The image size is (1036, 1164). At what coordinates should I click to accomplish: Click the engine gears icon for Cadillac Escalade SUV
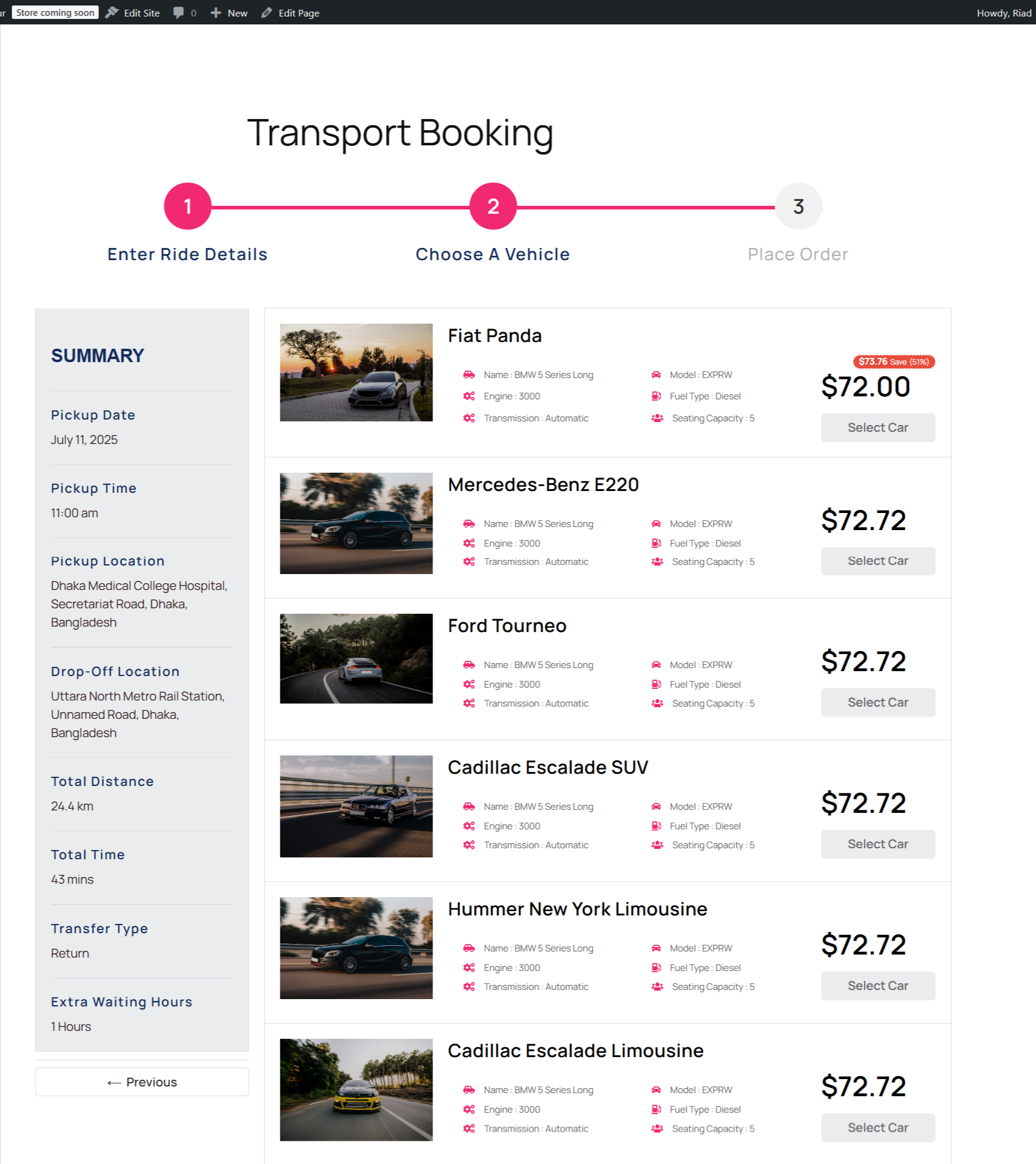(469, 826)
